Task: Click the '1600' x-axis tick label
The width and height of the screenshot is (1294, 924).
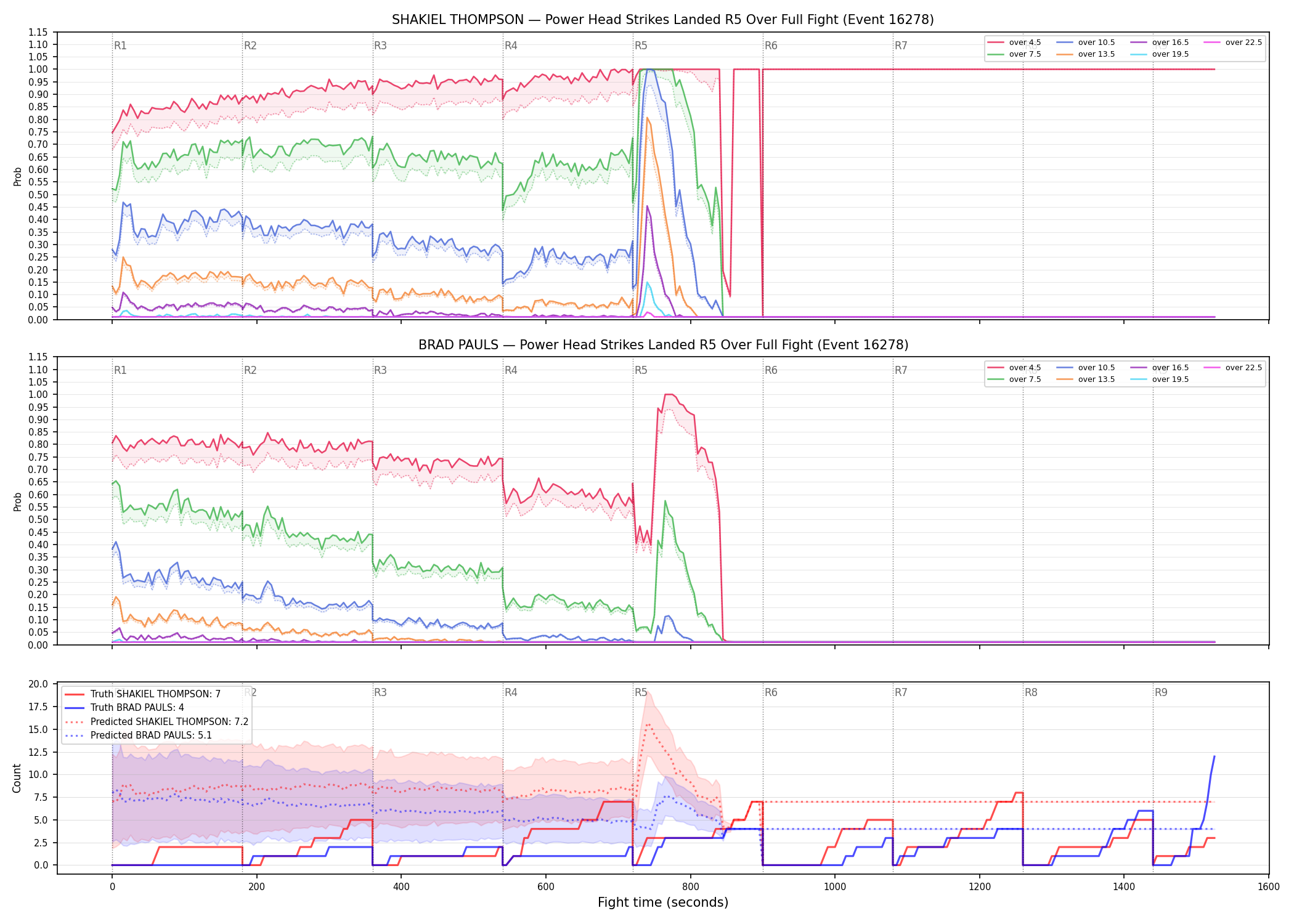Action: pos(1269,887)
